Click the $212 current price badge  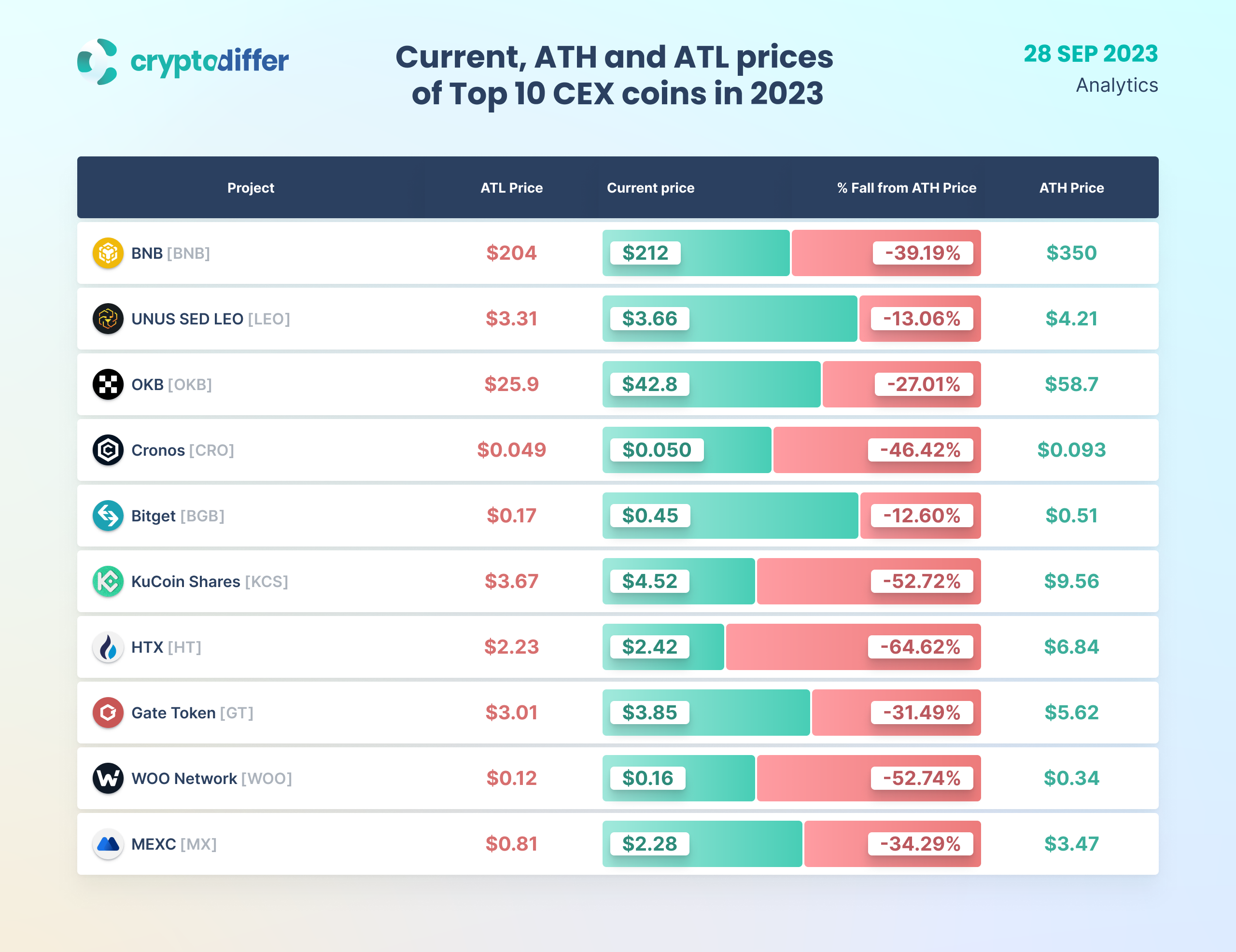tap(645, 253)
